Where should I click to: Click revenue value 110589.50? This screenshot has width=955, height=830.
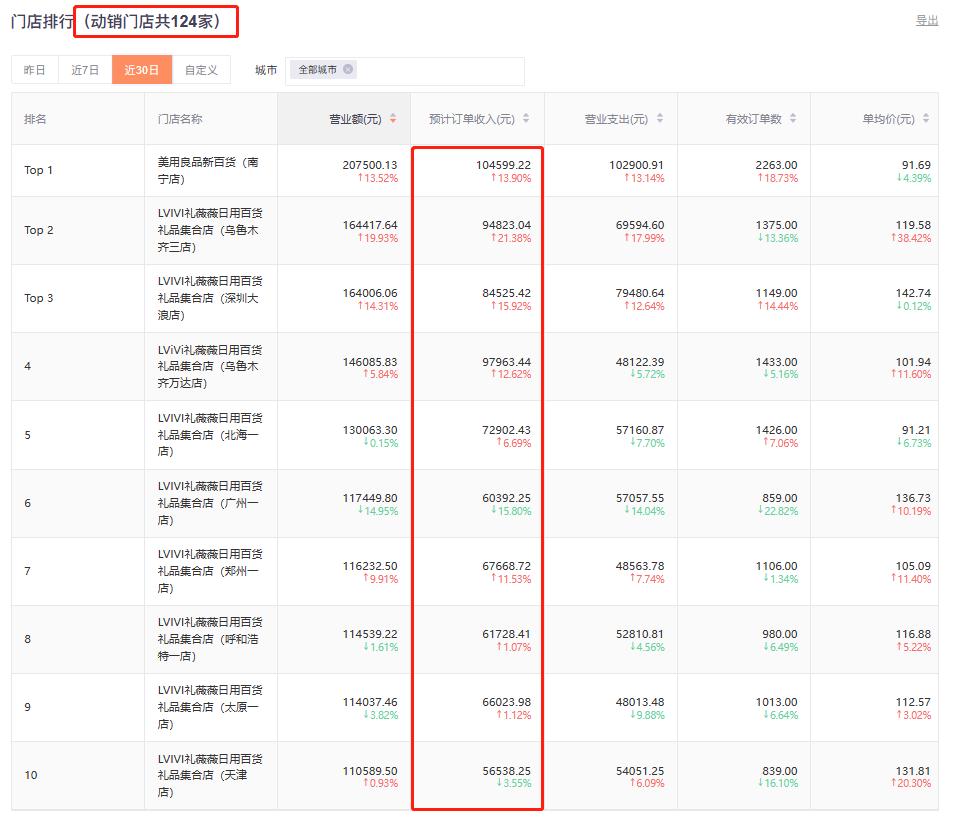pyautogui.click(x=370, y=772)
